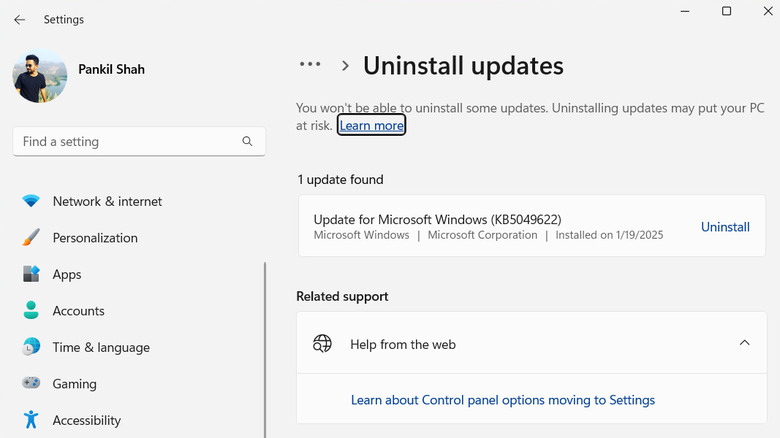Click the Time & language globe icon

click(31, 347)
